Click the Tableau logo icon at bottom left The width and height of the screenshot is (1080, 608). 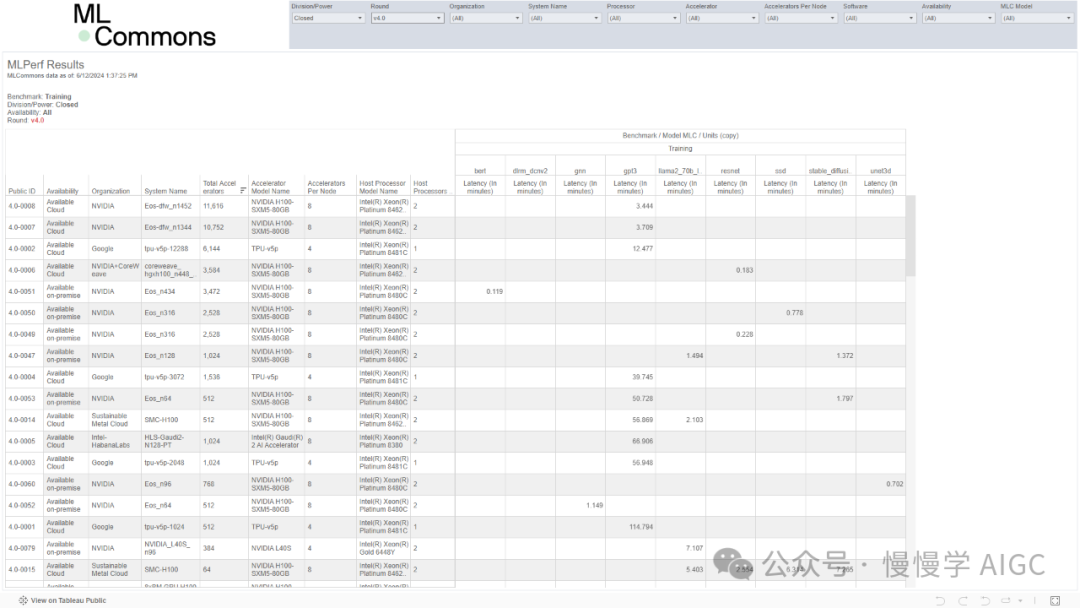click(23, 600)
